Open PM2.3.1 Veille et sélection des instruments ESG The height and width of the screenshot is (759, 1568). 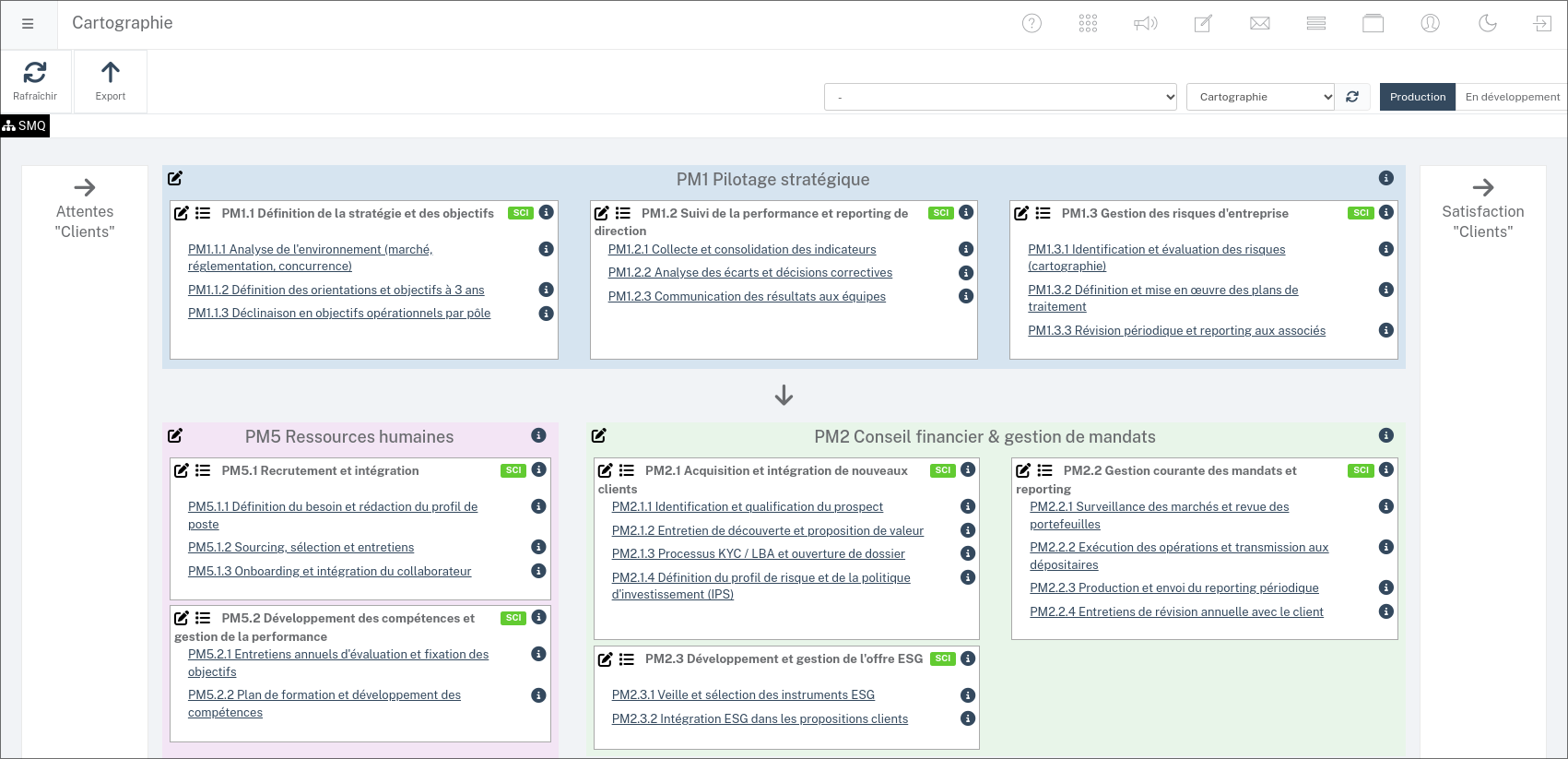743,695
